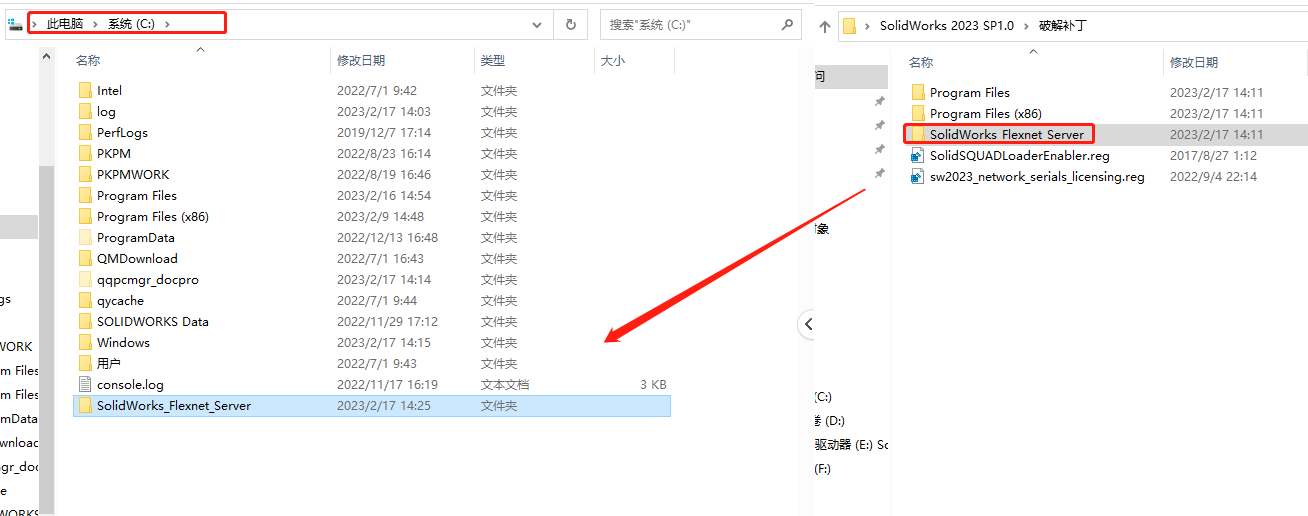
Task: Select the Intel folder
Action: (109, 91)
